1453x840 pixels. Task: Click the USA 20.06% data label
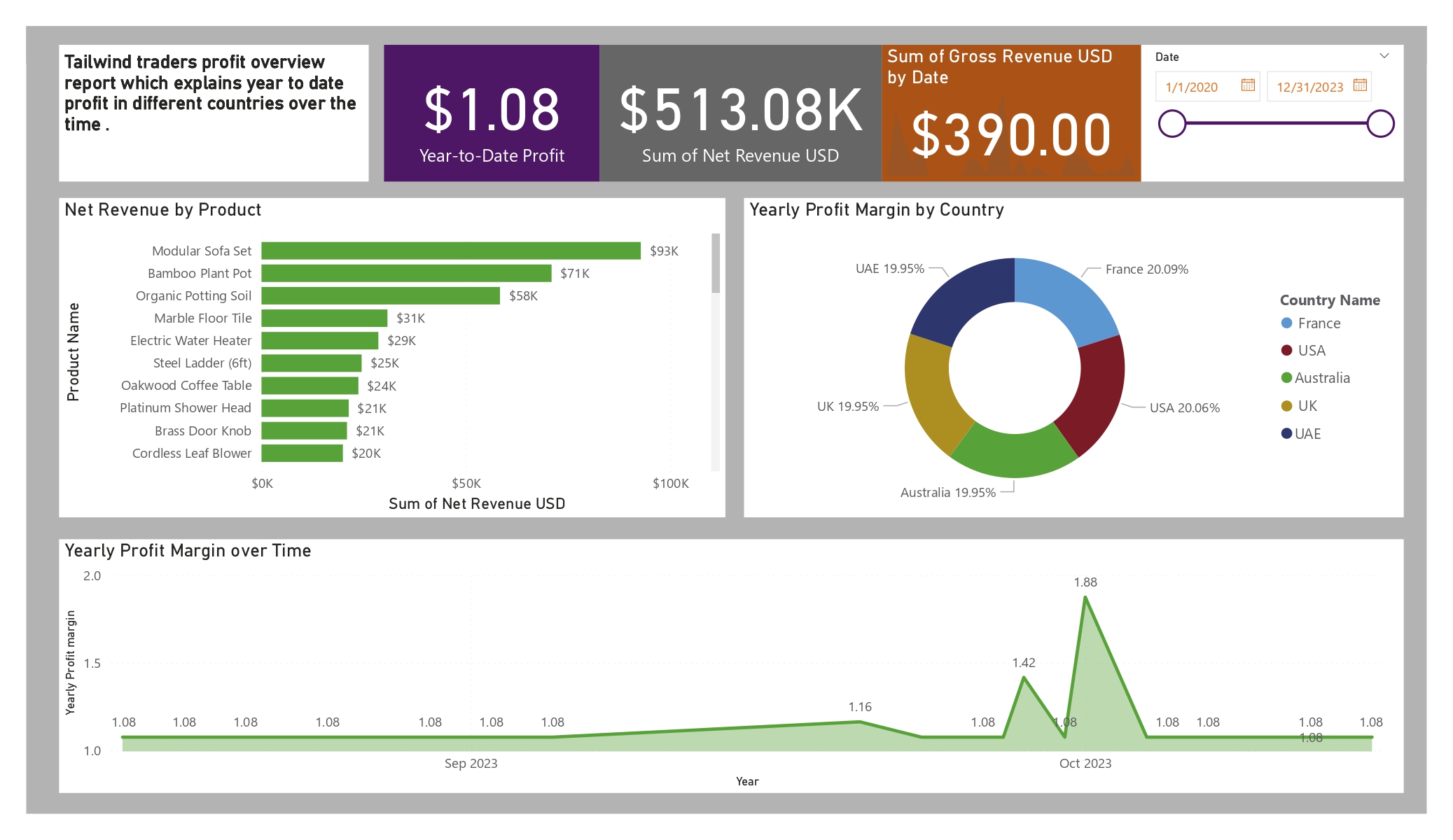click(1185, 408)
